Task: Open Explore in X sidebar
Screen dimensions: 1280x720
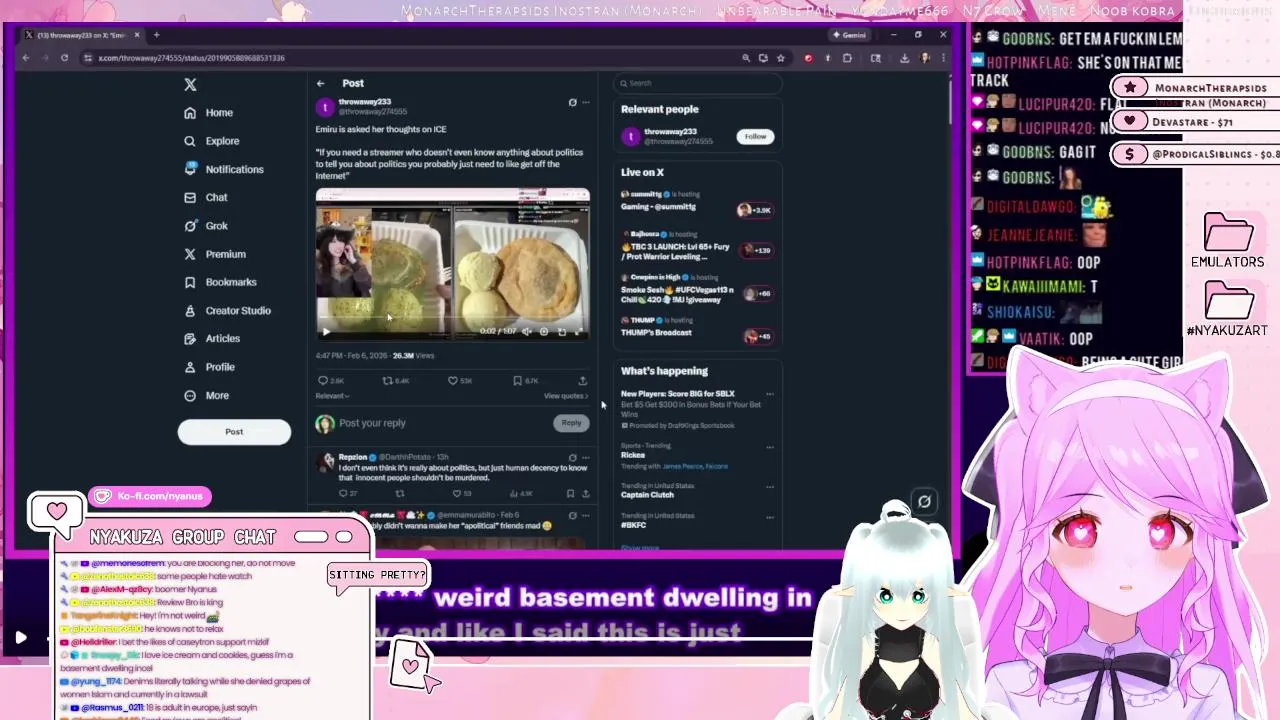Action: 212,141
